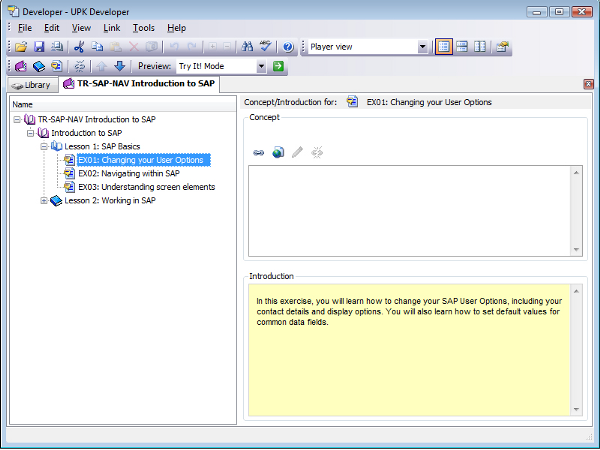
Task: Expand Lesson 2: Working in SAP
Action: pos(44,201)
